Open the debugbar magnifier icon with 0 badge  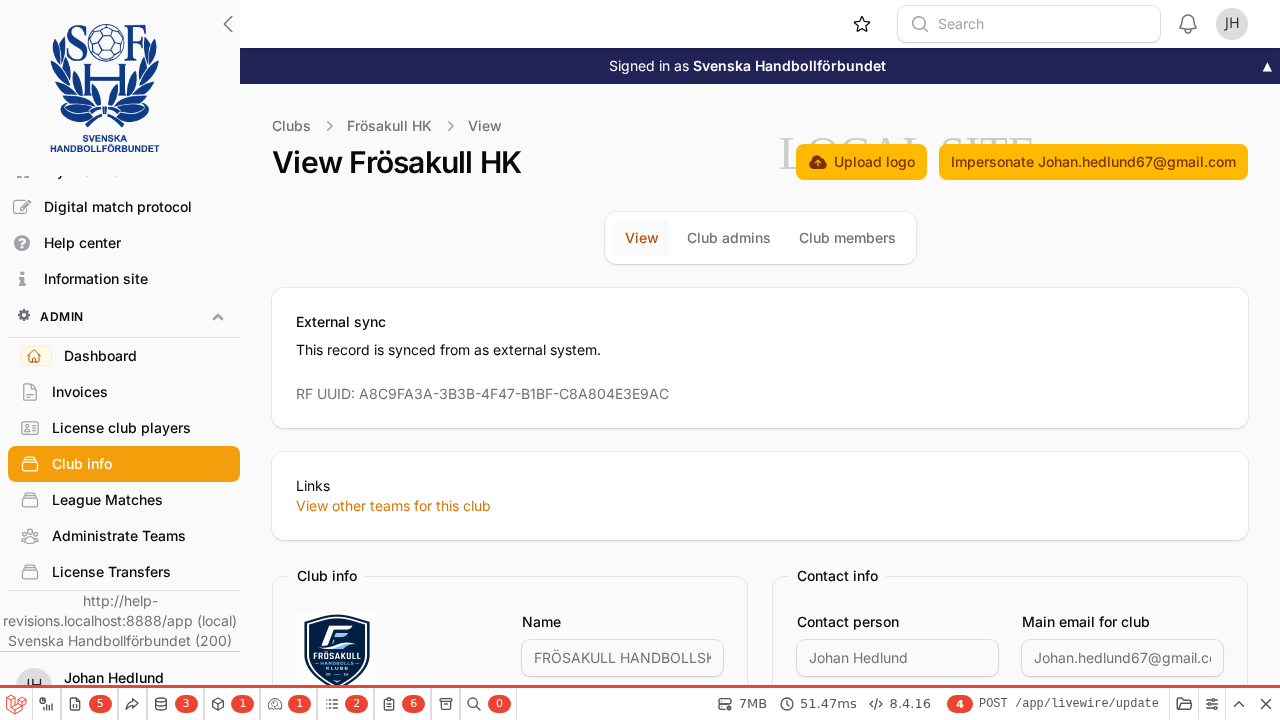click(489, 704)
